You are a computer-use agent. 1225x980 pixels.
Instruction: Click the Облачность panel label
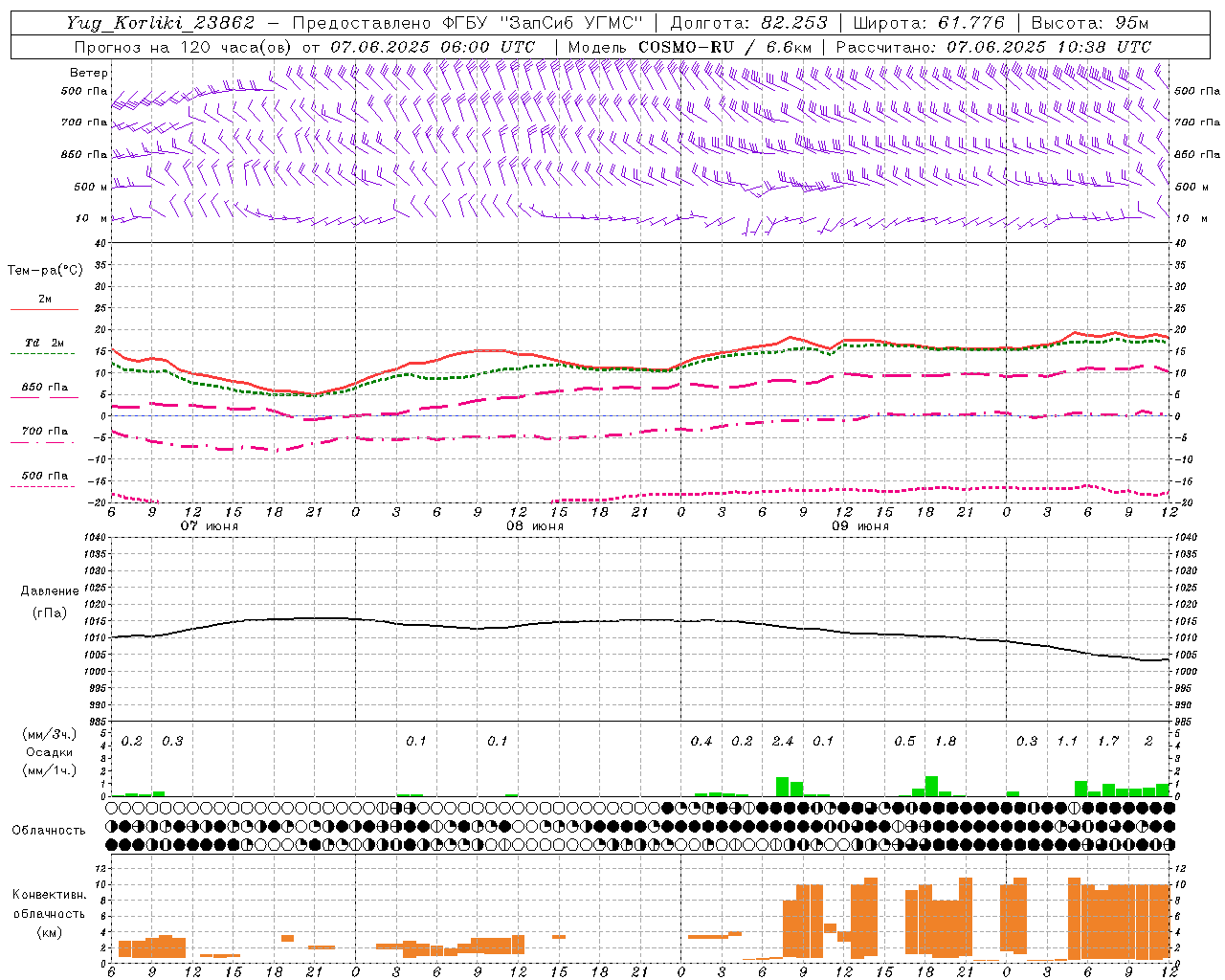49,830
